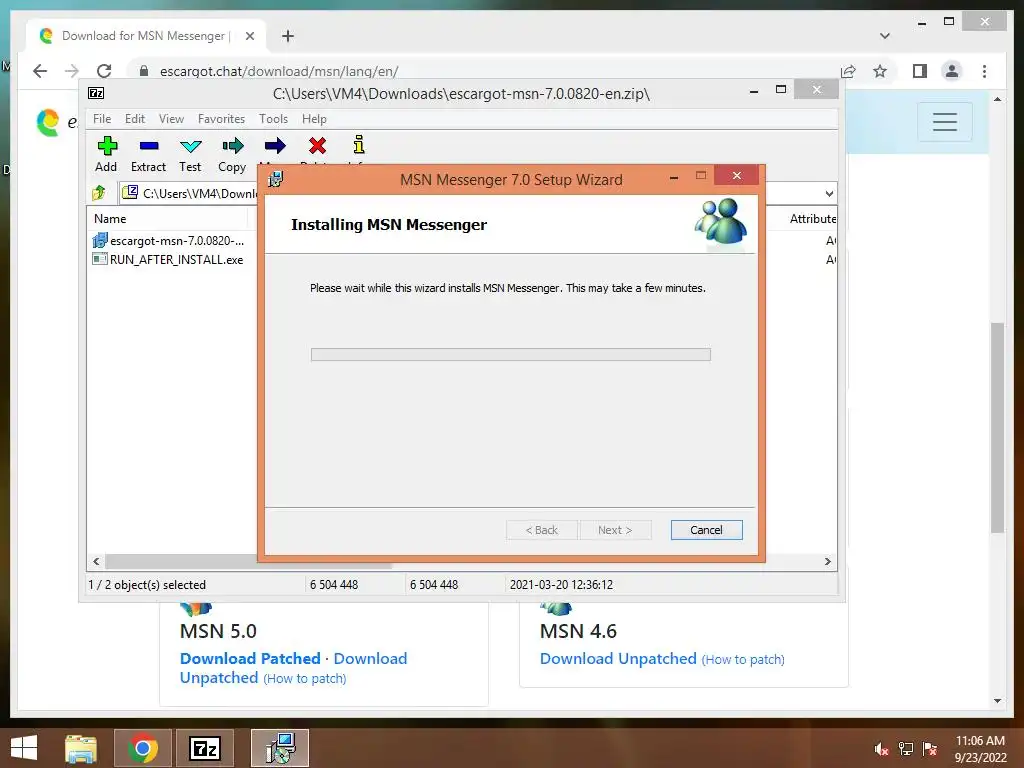Screen dimensions: 1024x768
Task: Open the yellow Info icon in 7-Zip
Action: [x=359, y=145]
